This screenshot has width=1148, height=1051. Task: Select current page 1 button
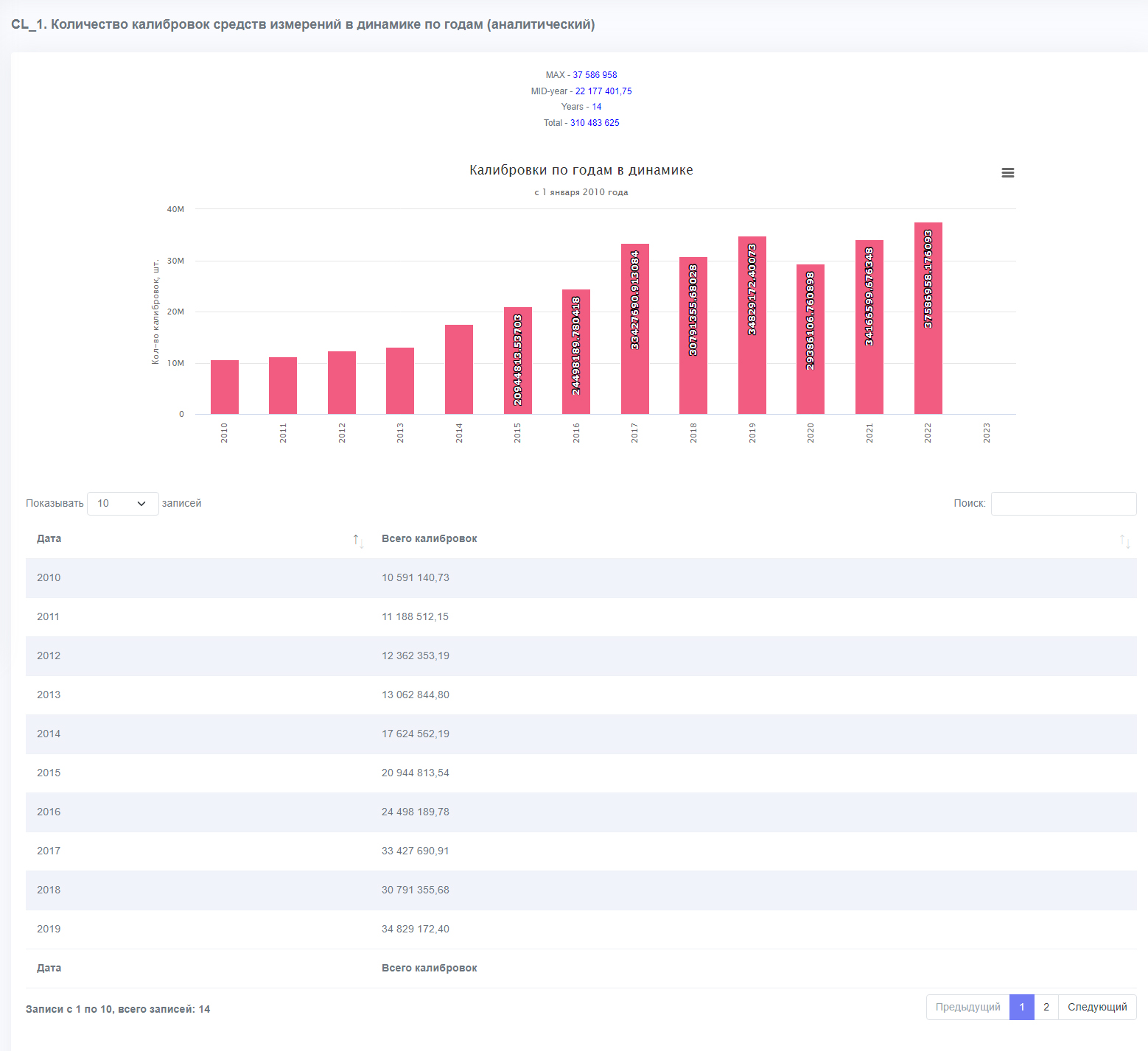(1022, 1007)
